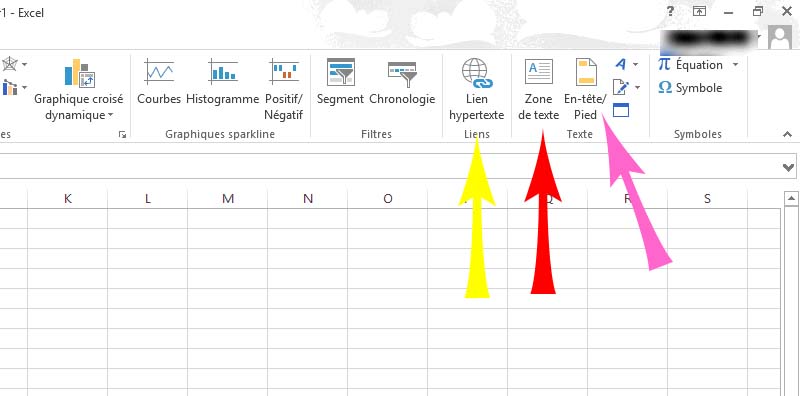800x396 pixels.
Task: Minimize the Excel window
Action: pos(729,12)
